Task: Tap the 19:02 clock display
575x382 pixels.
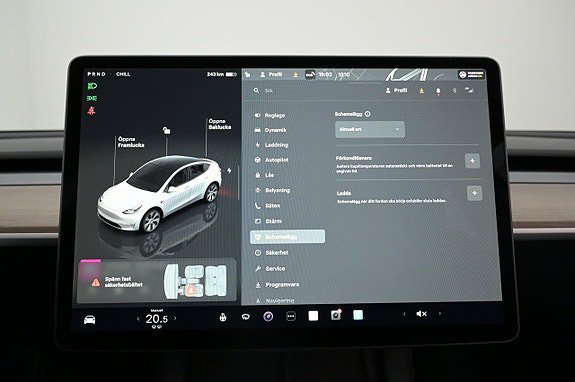Action: pyautogui.click(x=325, y=74)
